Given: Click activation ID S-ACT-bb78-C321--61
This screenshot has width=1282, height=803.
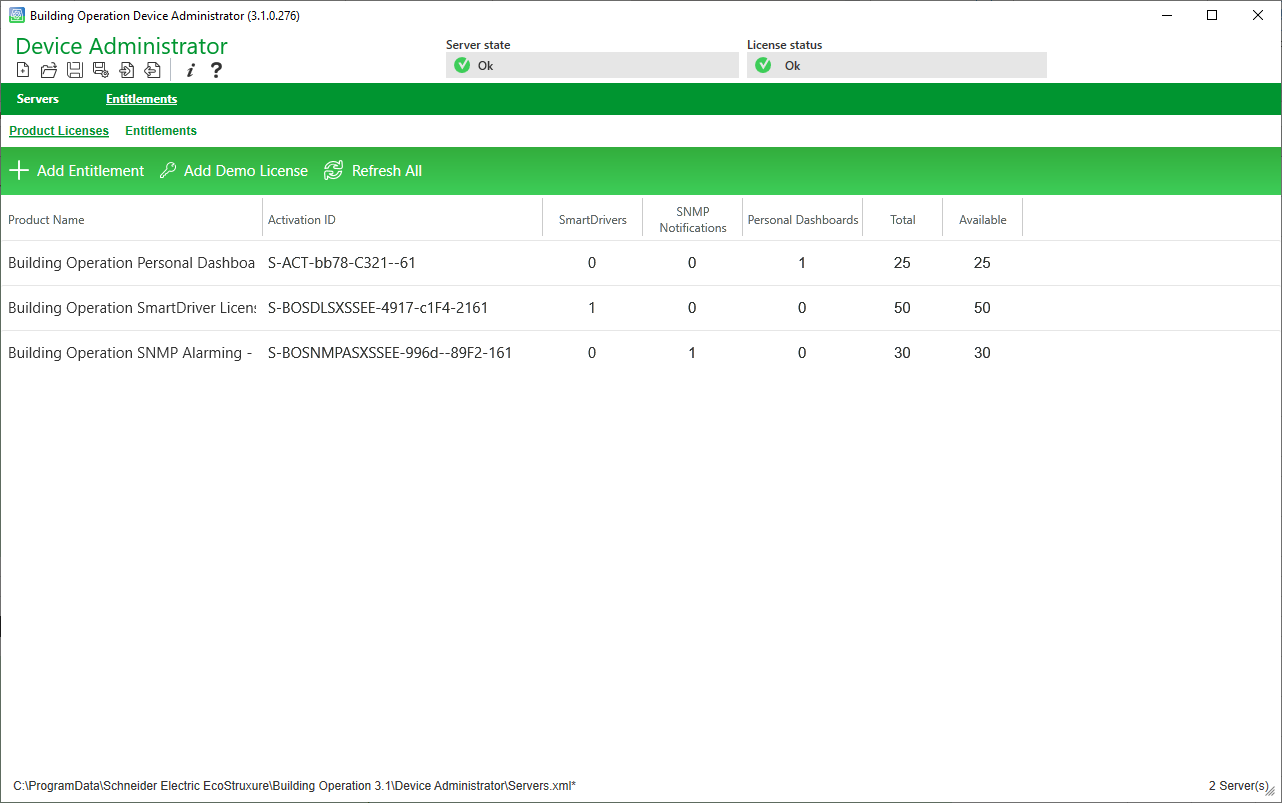Looking at the screenshot, I should click(x=342, y=263).
